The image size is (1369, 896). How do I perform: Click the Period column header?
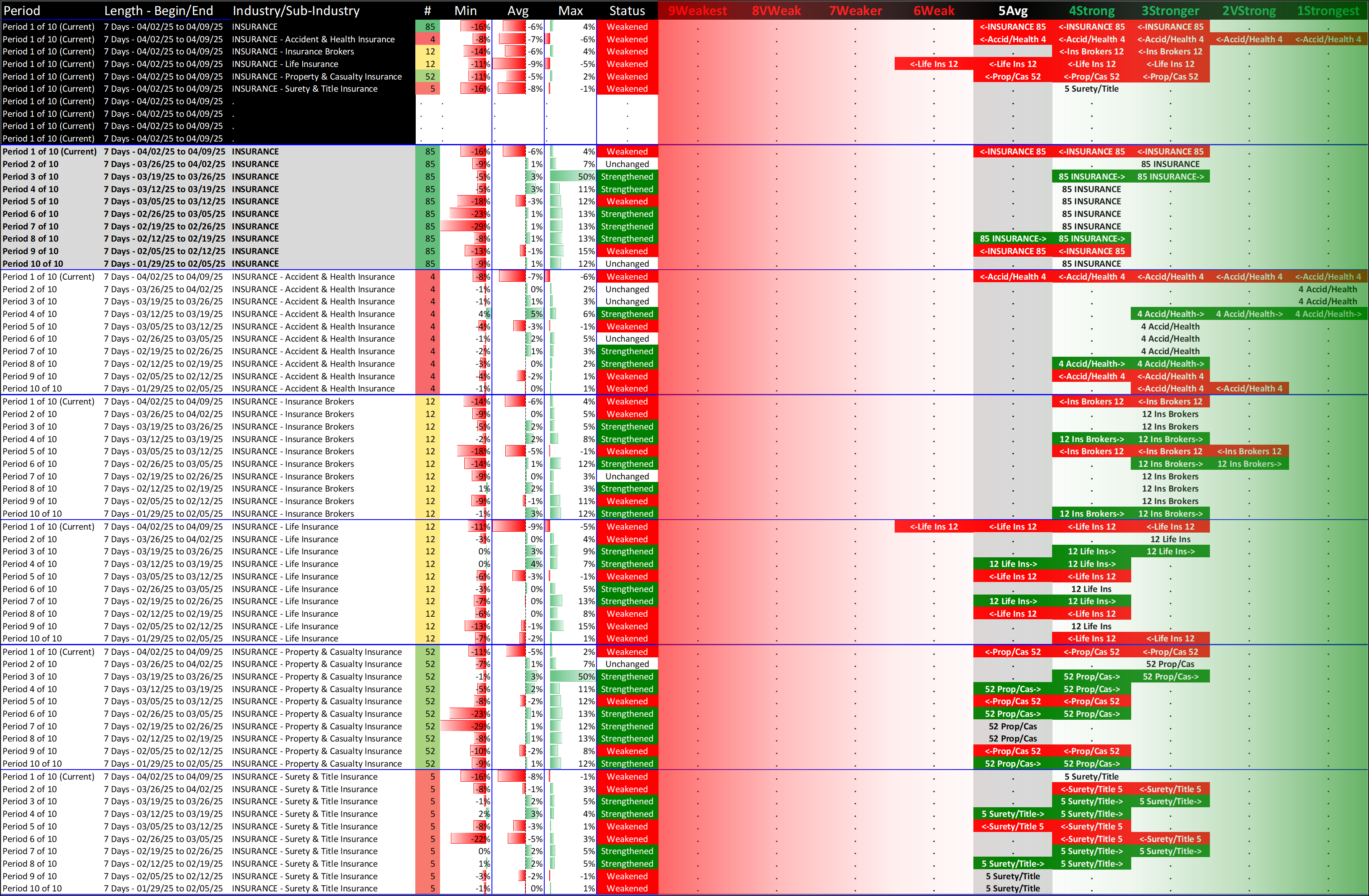click(22, 11)
